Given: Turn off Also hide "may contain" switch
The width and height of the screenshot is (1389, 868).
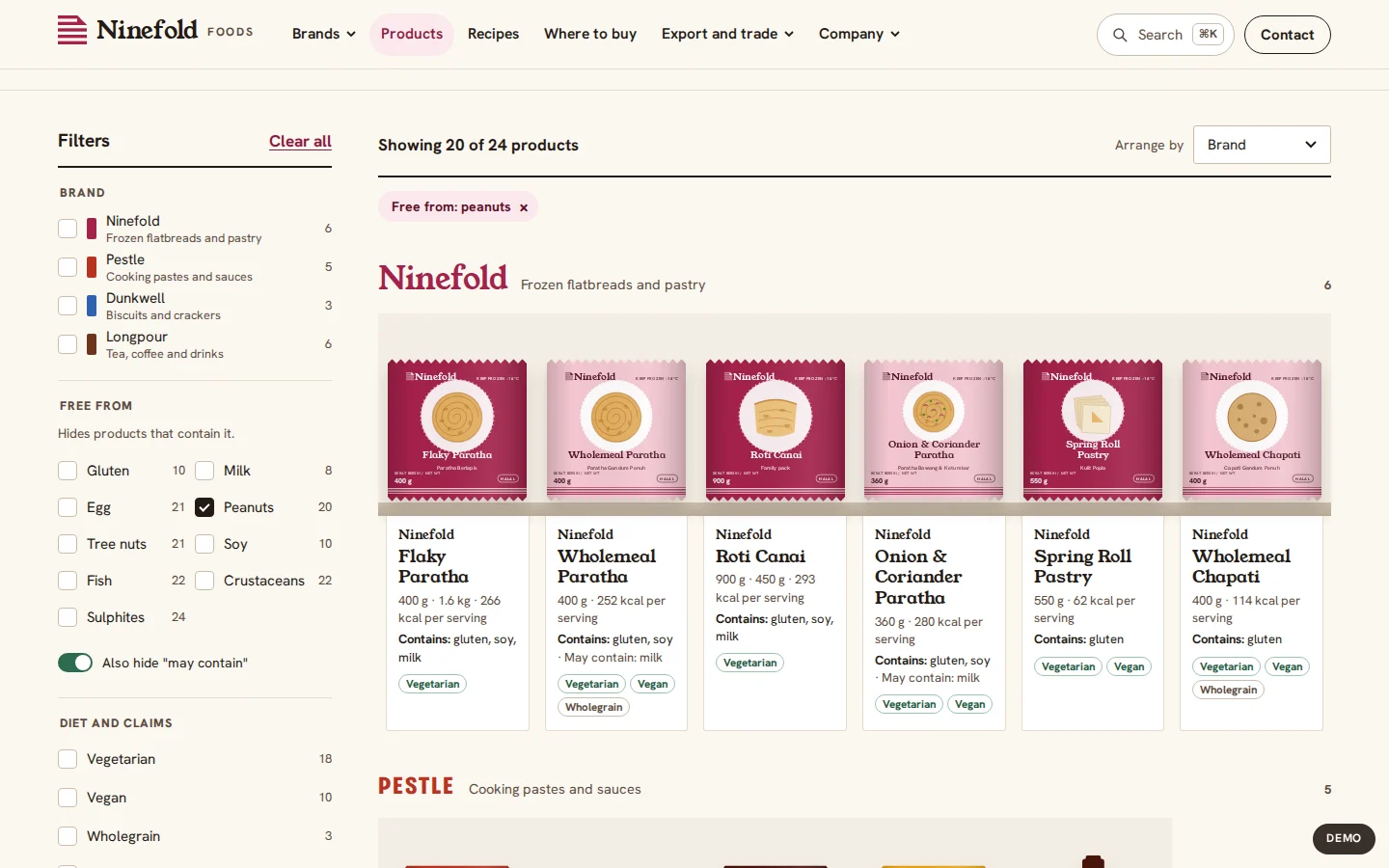Looking at the screenshot, I should tap(75, 663).
